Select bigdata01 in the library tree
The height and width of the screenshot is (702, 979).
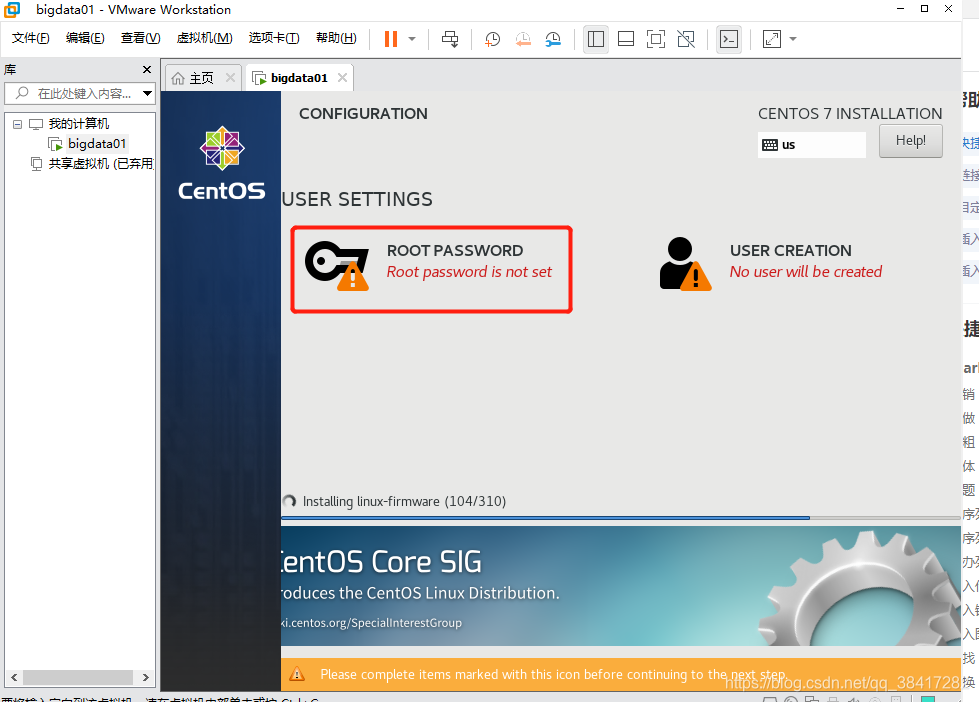click(97, 144)
